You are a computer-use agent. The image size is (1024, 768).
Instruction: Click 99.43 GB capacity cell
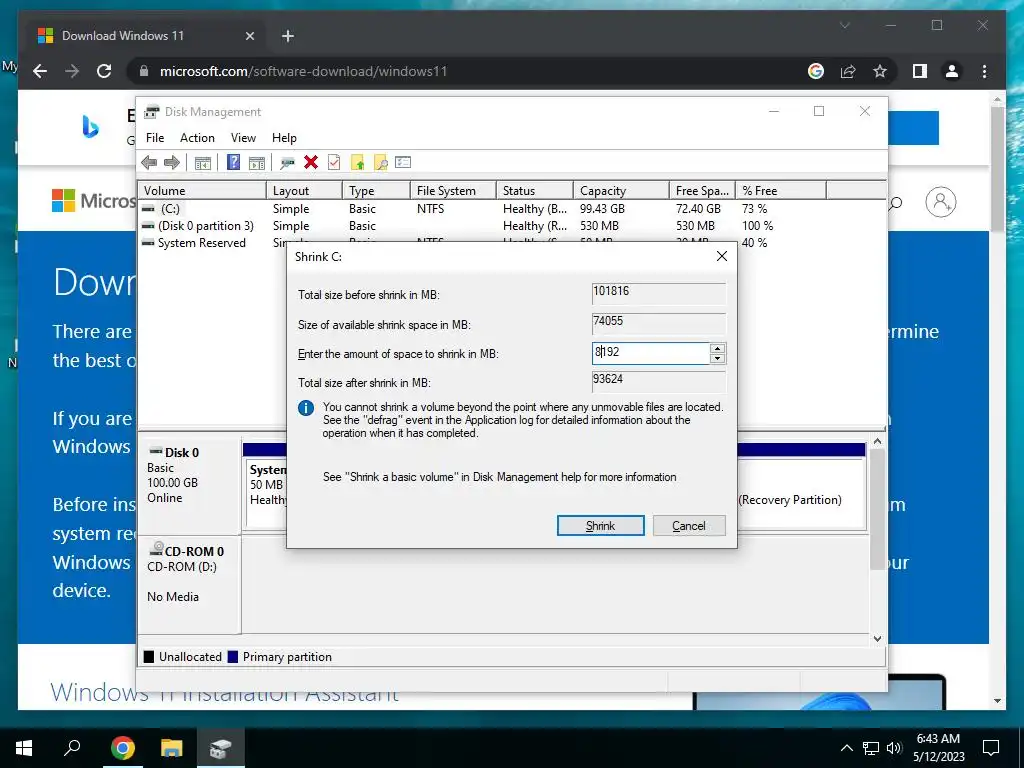(602, 209)
